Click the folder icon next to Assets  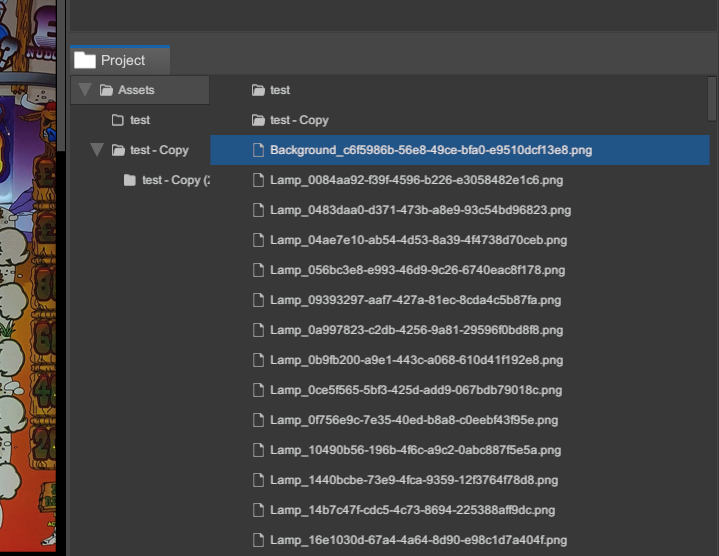106,90
